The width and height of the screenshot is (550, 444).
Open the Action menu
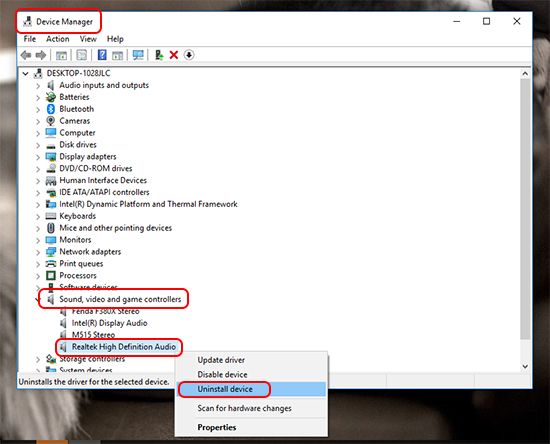click(58, 39)
